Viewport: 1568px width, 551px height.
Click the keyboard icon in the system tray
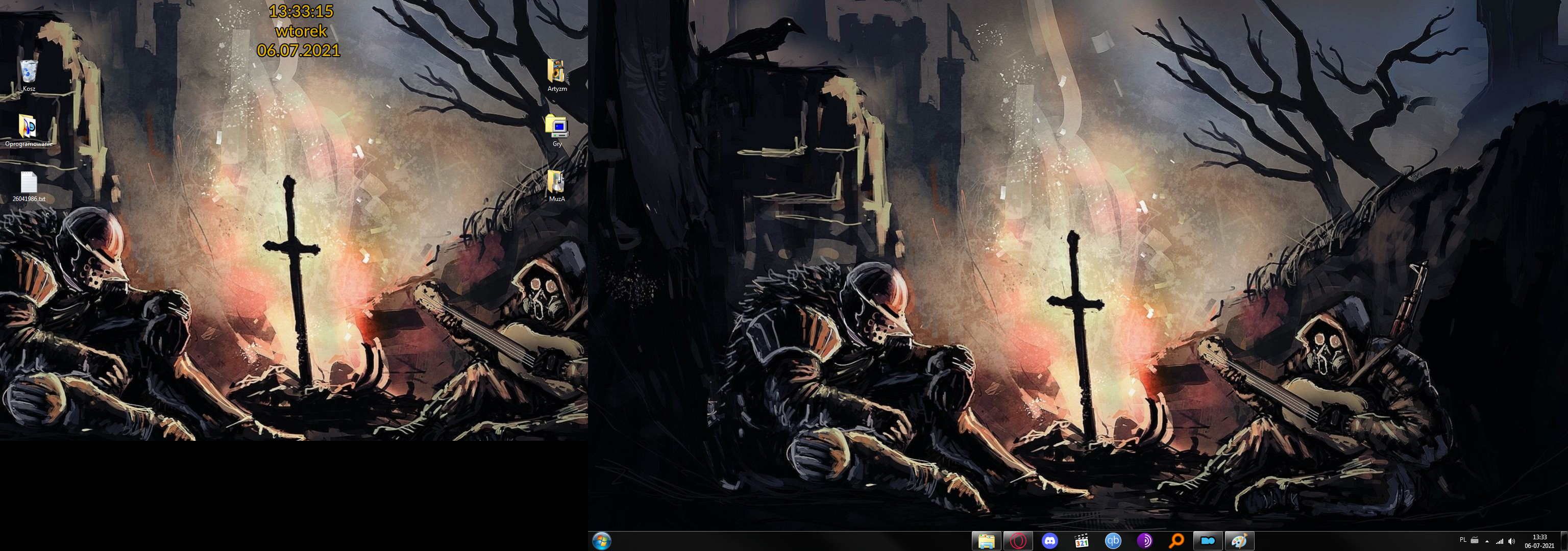click(x=1474, y=539)
